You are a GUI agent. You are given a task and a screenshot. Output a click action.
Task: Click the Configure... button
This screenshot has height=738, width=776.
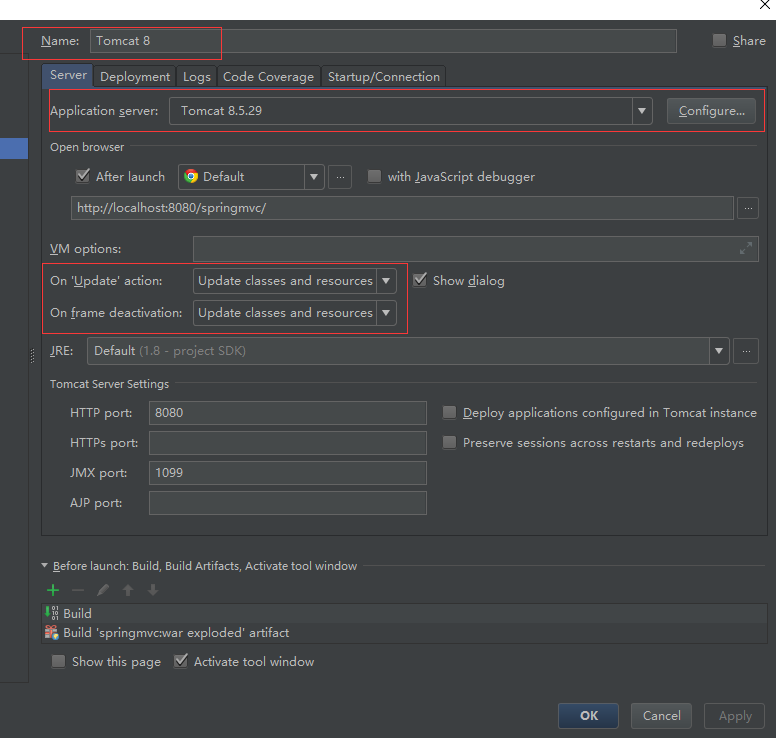pos(711,111)
